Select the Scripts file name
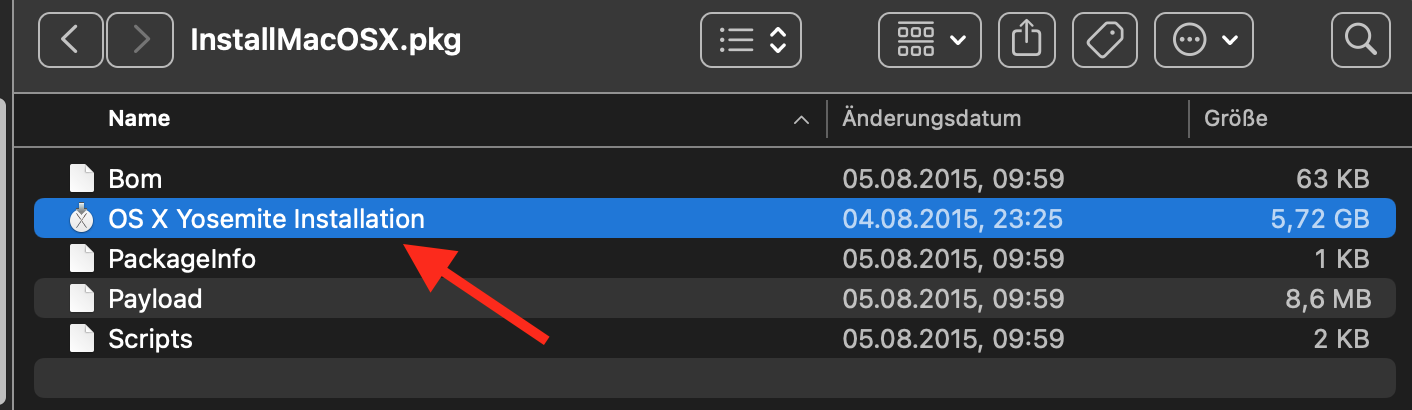Screen dimensions: 1412x410 (x=150, y=339)
